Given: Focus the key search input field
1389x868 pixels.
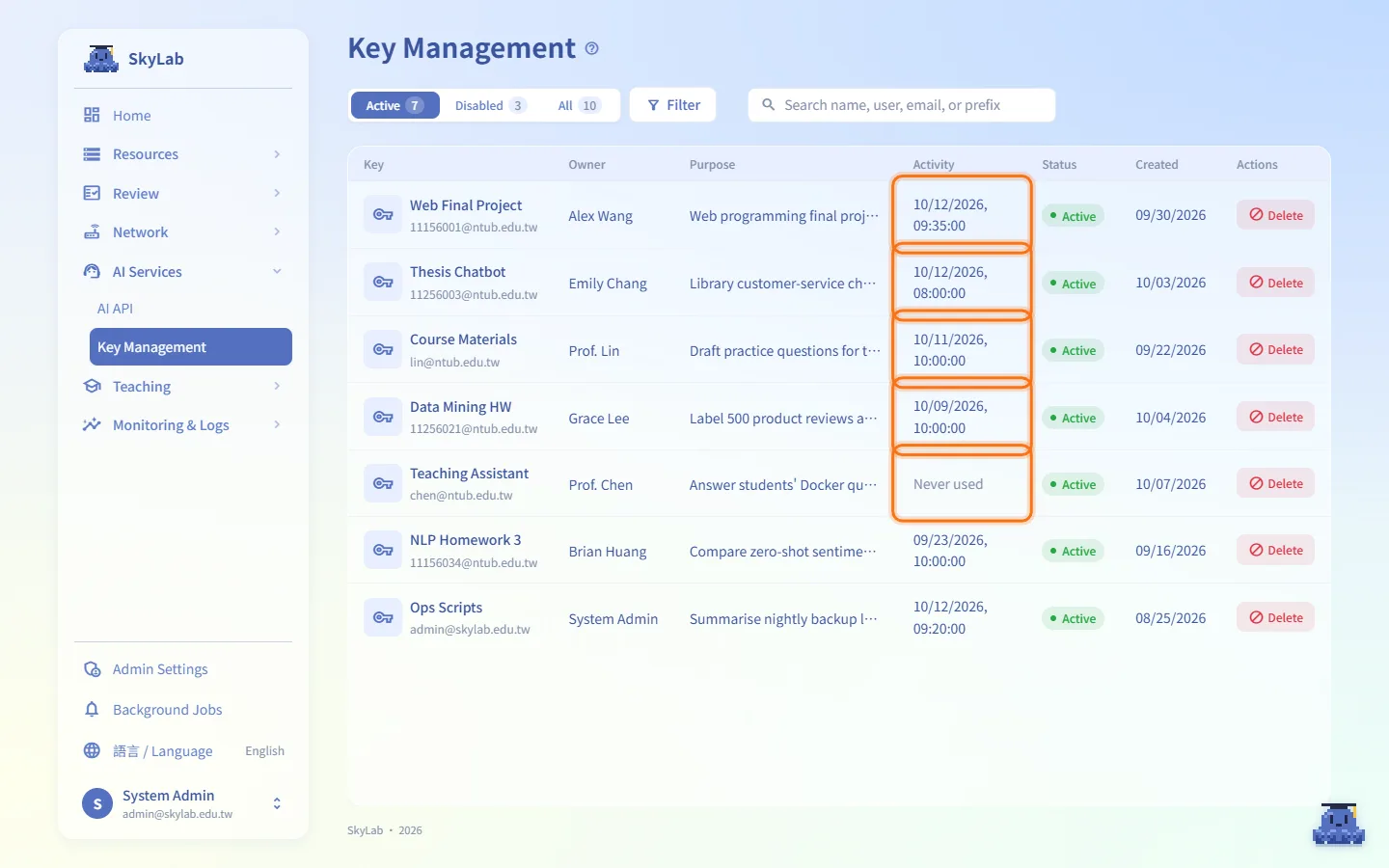Looking at the screenshot, I should (x=902, y=105).
